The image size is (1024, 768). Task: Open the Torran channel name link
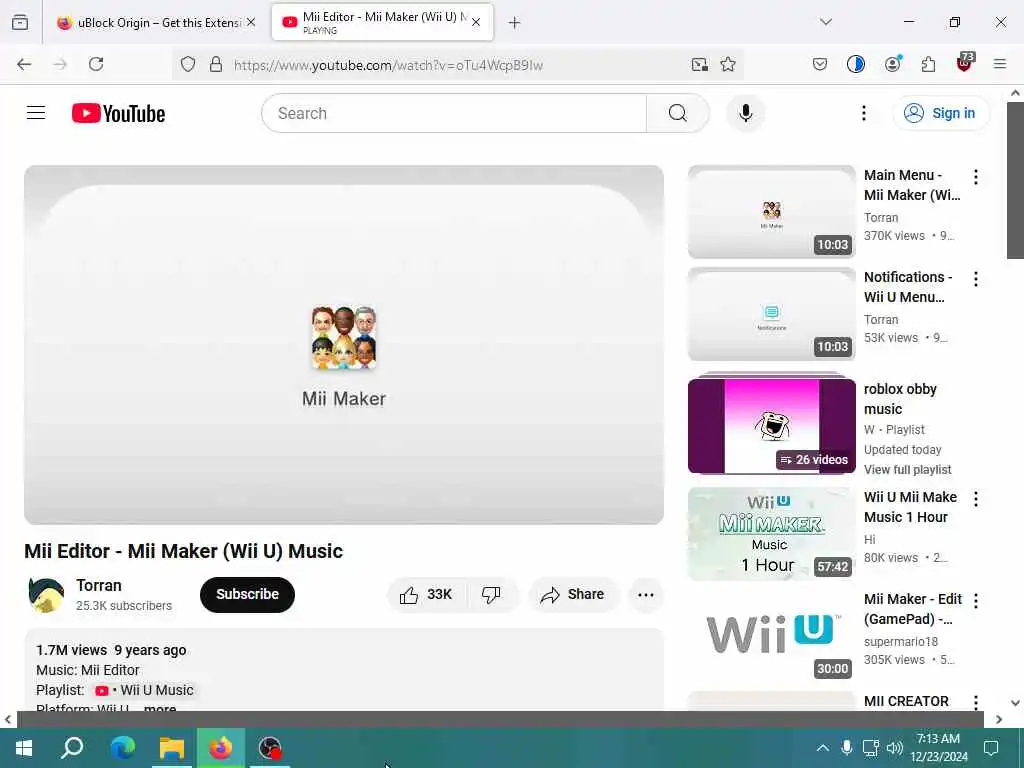[99, 585]
